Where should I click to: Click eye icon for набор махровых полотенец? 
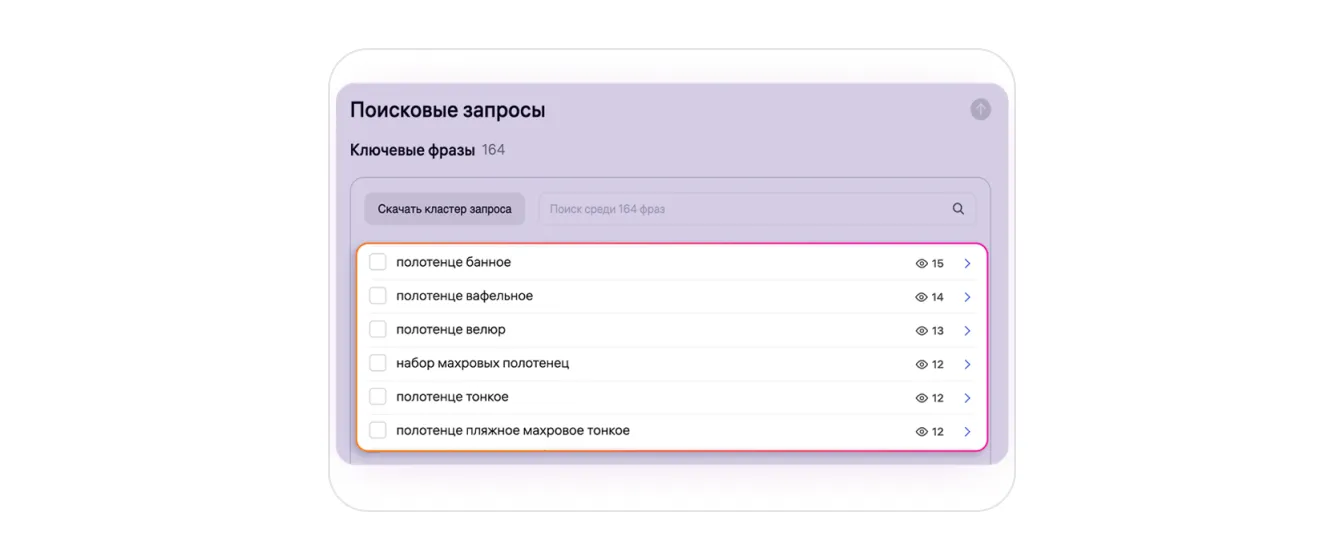[x=922, y=365]
